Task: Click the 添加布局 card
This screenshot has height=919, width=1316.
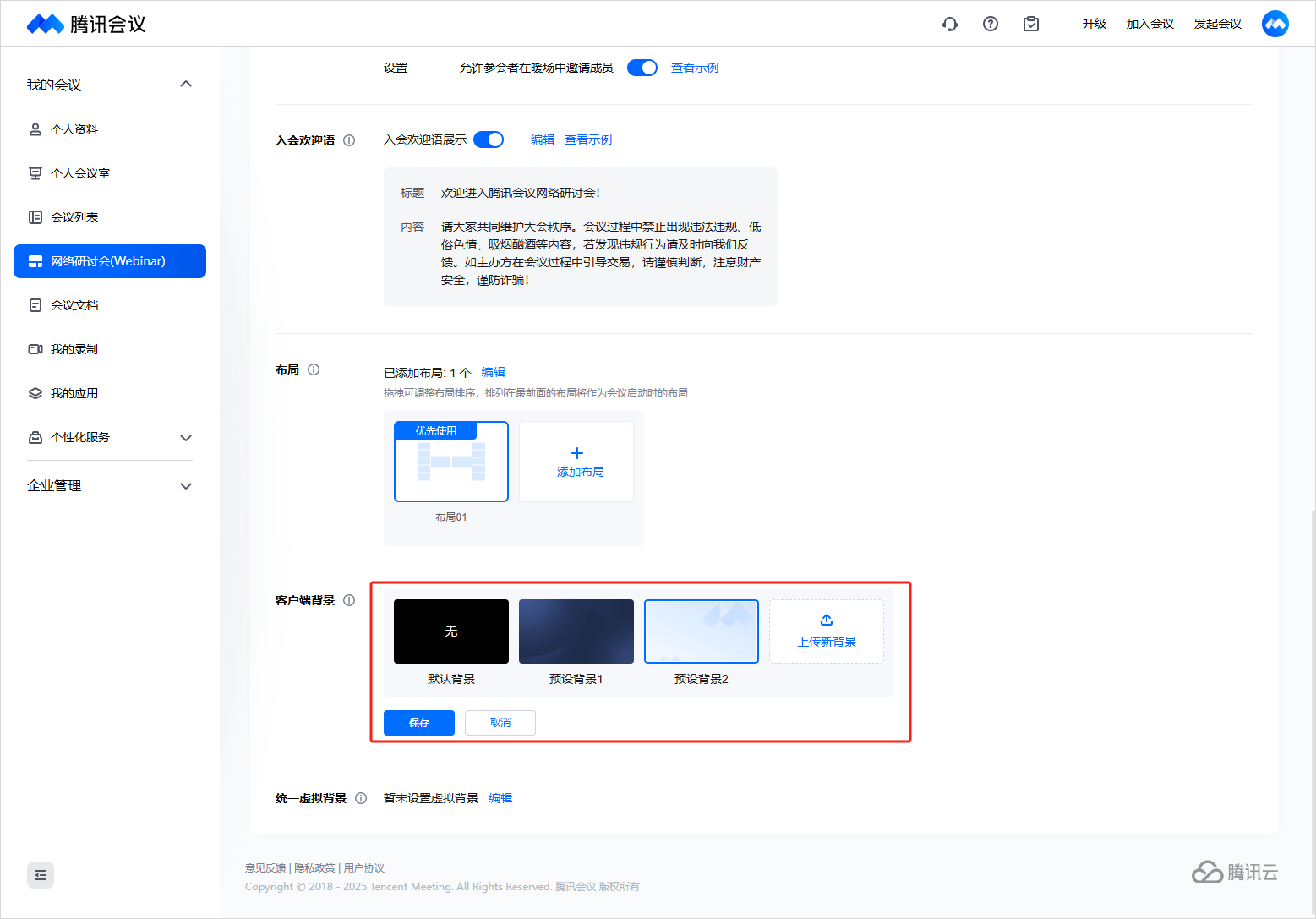Action: 576,462
